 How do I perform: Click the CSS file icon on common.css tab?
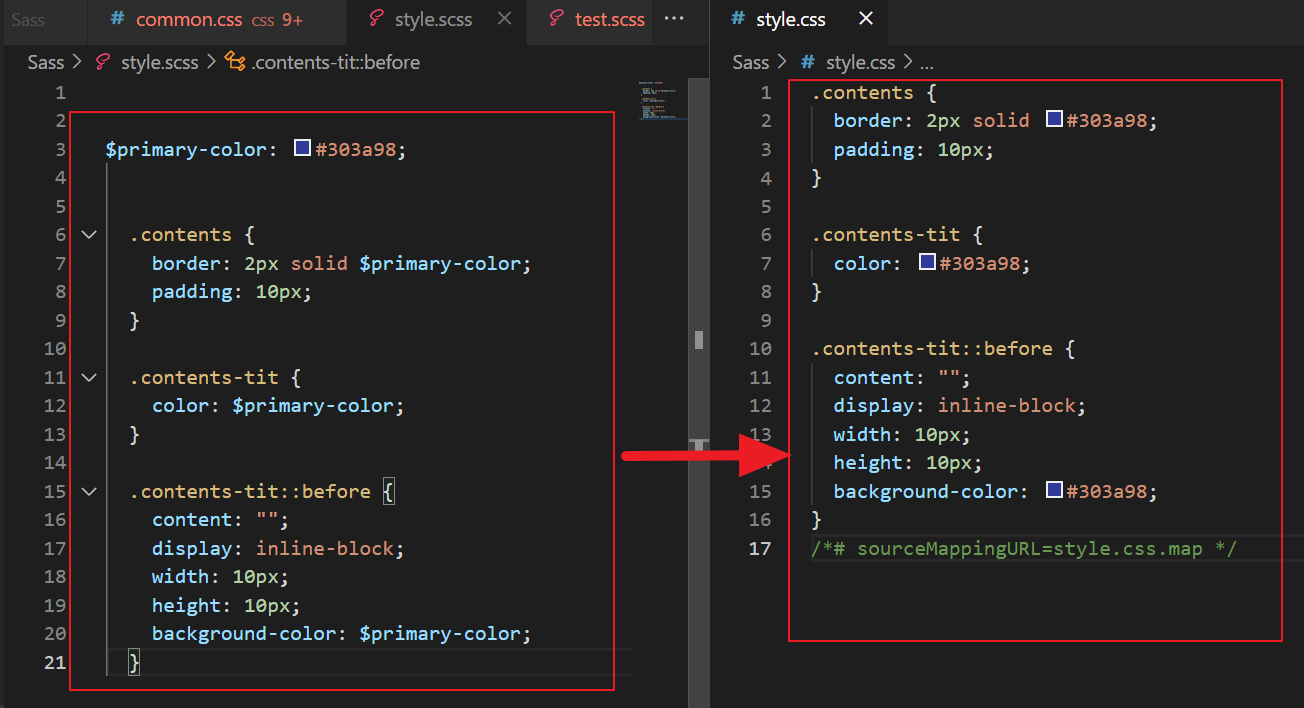click(117, 19)
